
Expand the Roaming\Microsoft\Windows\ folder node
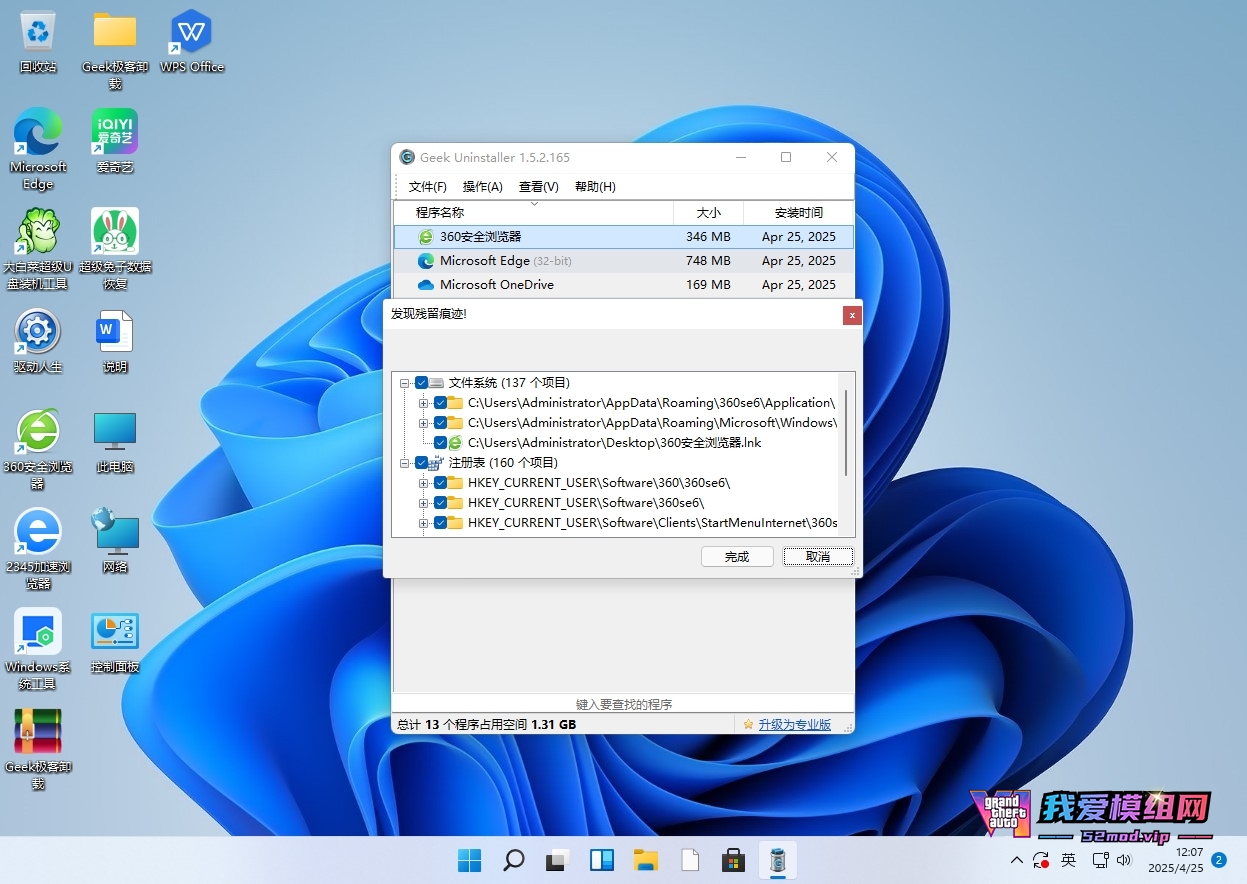tap(424, 423)
